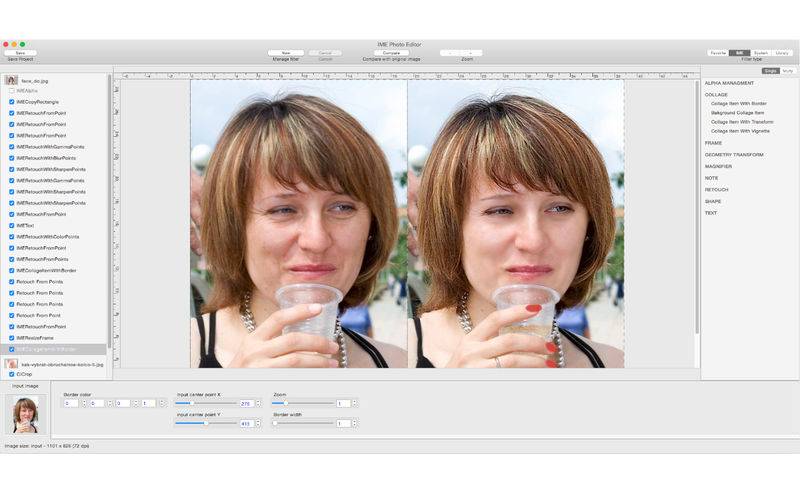Expand the MAGNIFIER category

tap(718, 166)
